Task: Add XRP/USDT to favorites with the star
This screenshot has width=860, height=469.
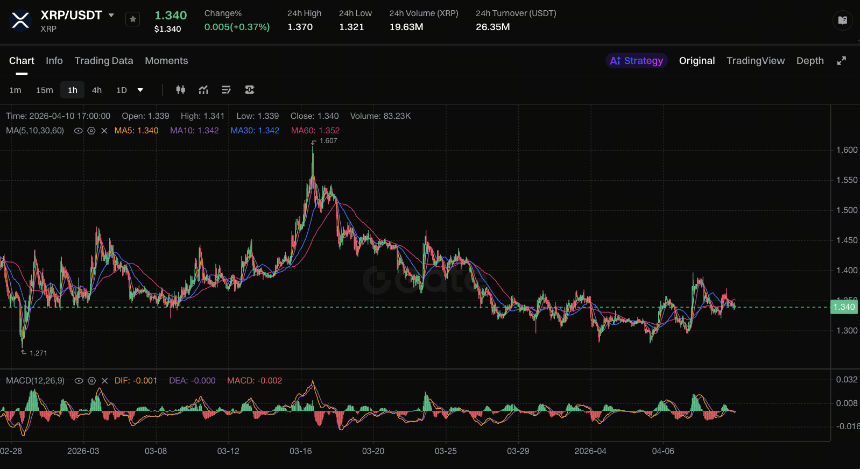Action: (x=132, y=19)
